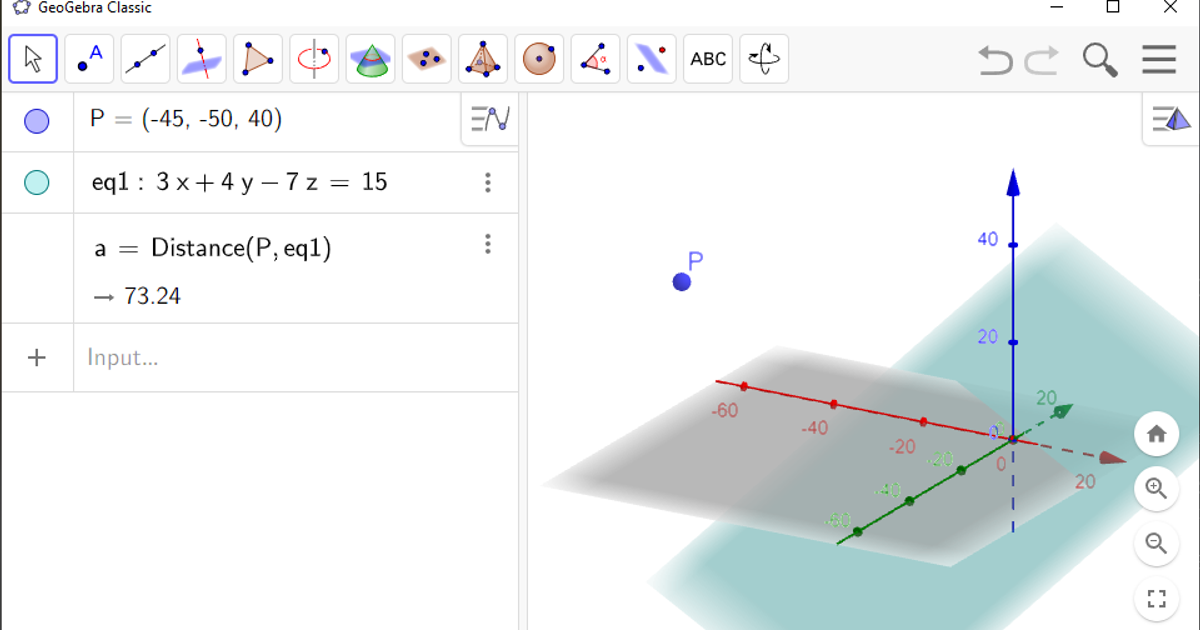The image size is (1200, 630).
Task: Open the algebra view sorting options
Action: click(489, 119)
